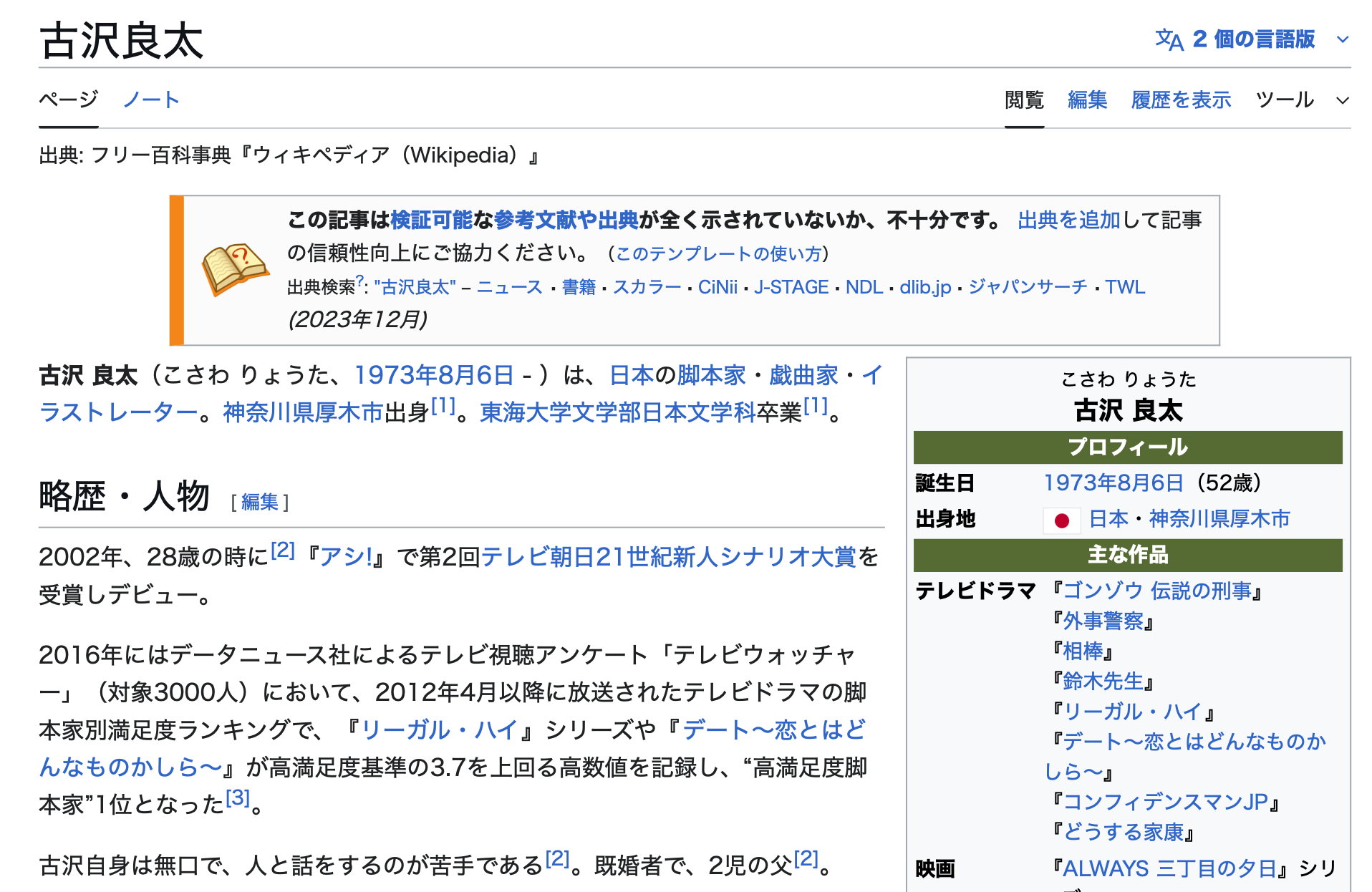Open the quoted "古沢良太" search link
The width and height of the screenshot is (1372, 892).
415,287
